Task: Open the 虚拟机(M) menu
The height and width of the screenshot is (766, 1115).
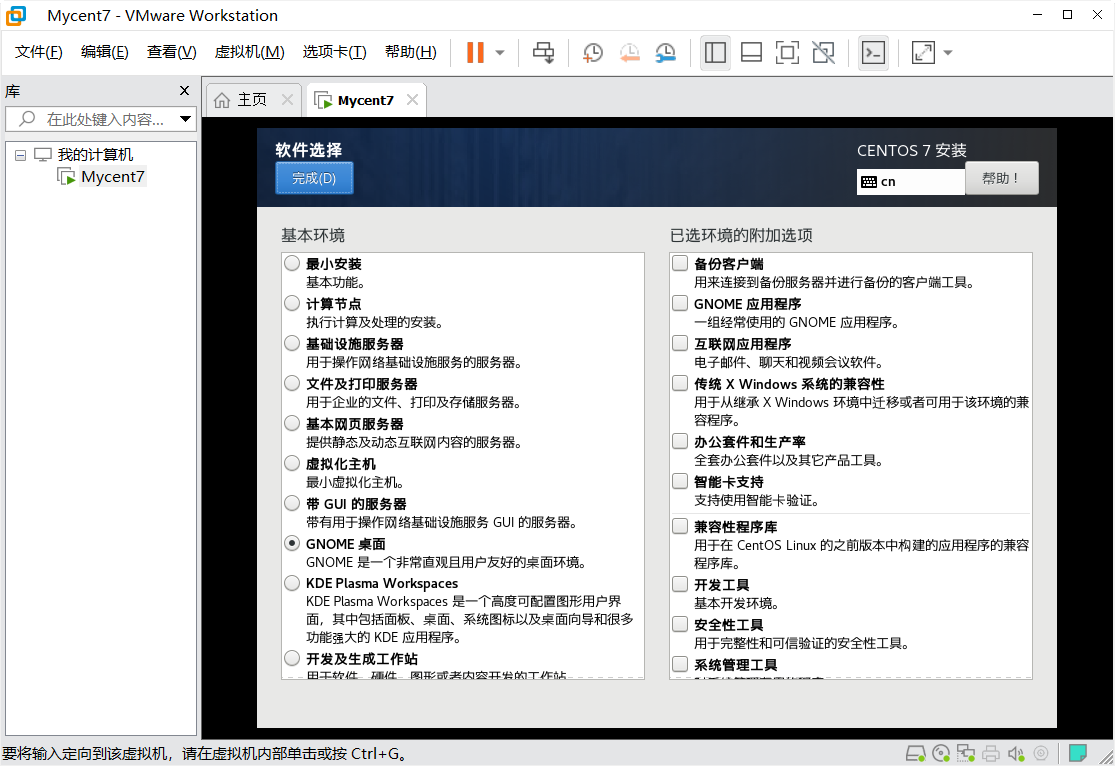Action: 250,52
